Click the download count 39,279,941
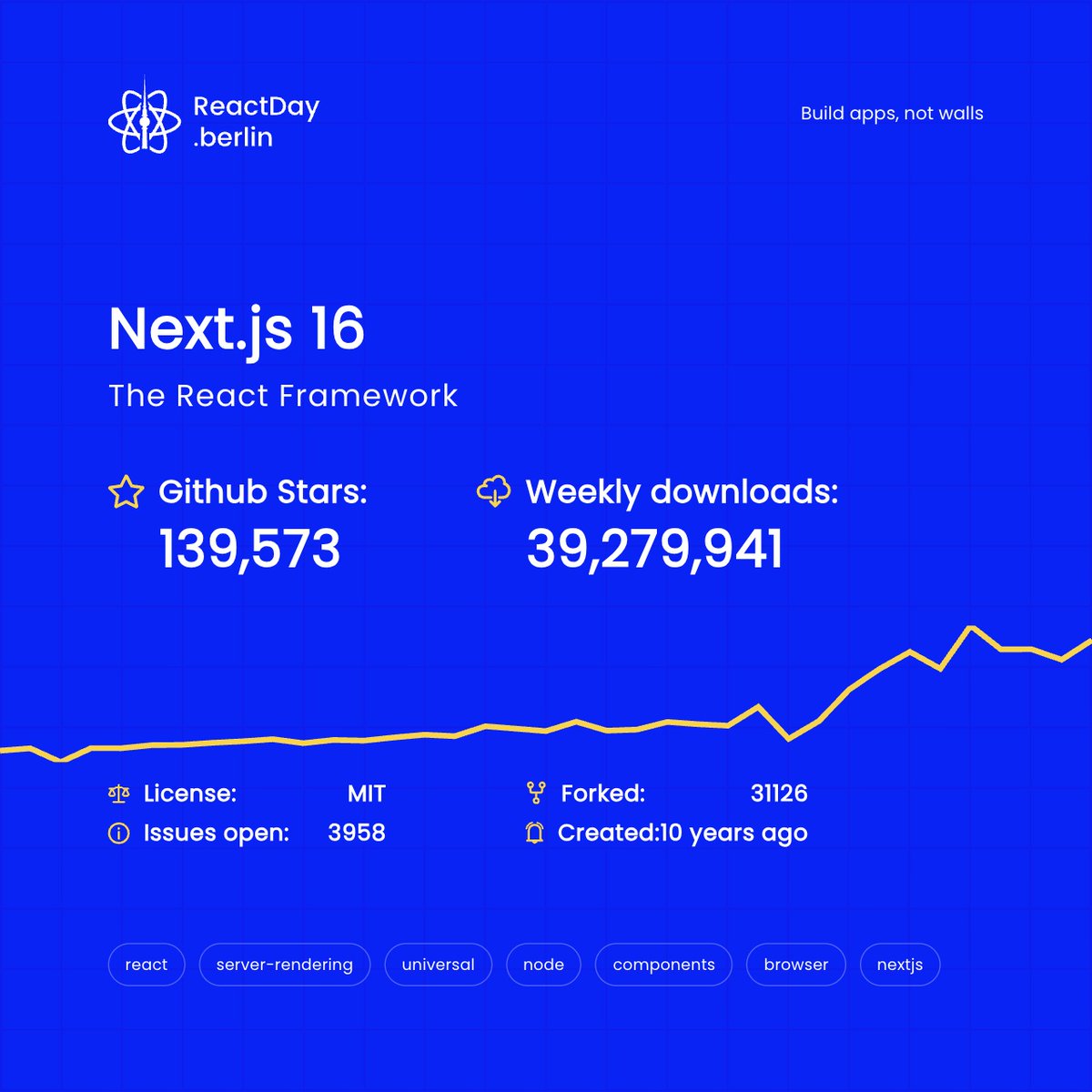 coord(655,550)
